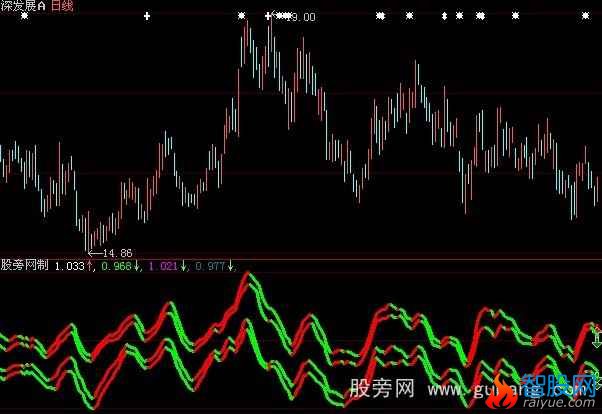The width and height of the screenshot is (602, 414).
Task: Click the down arrow after 0.977
Action: click(230, 265)
